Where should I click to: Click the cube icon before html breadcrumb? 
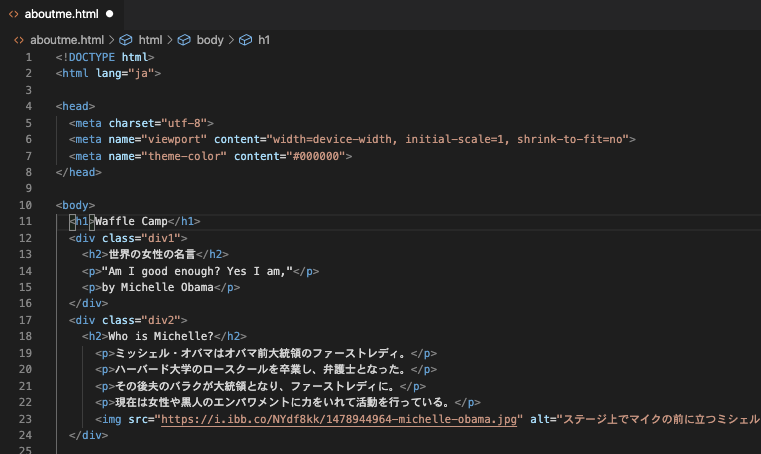pyautogui.click(x=126, y=40)
